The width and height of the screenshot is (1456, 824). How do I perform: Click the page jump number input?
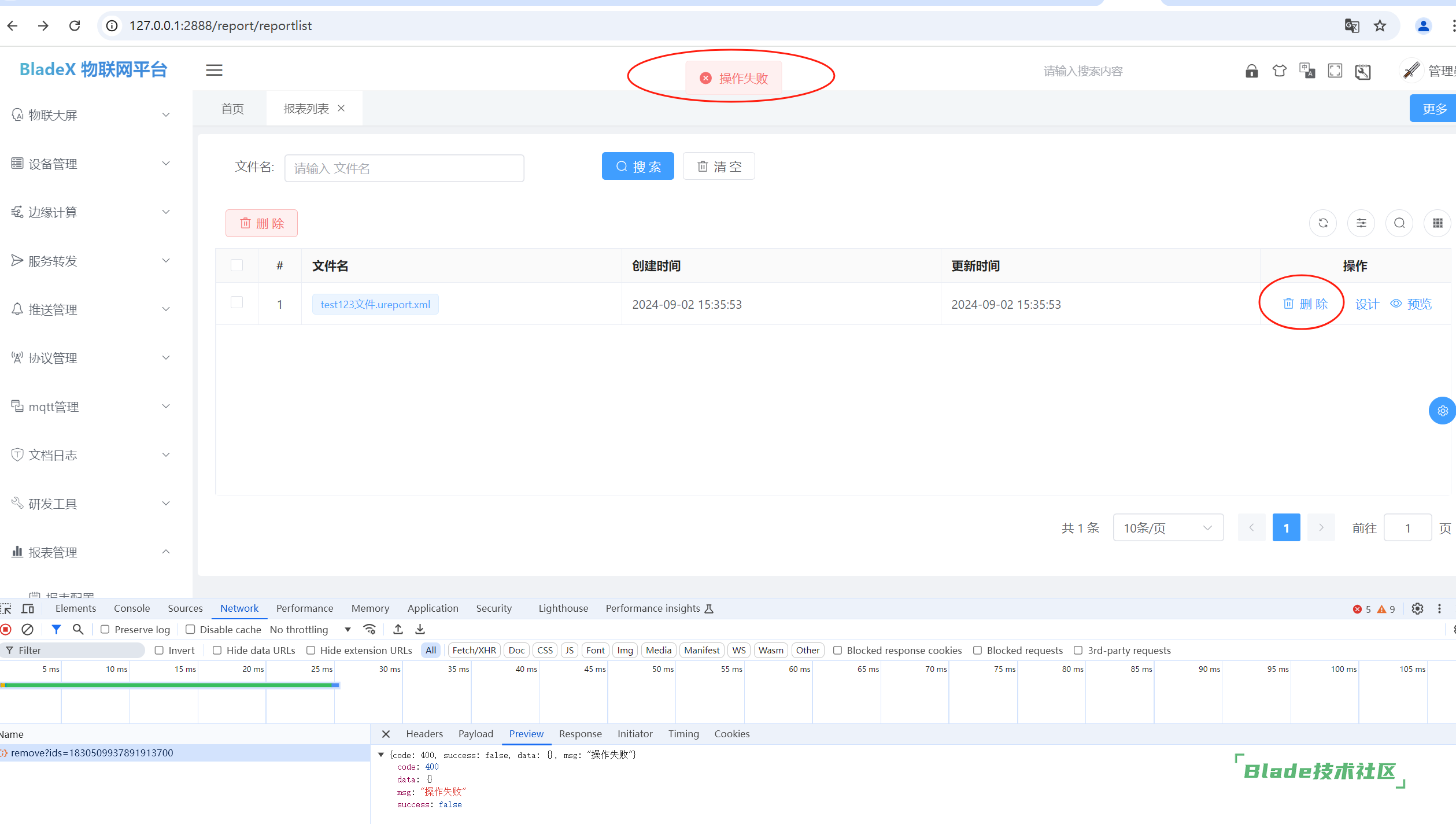tap(1407, 527)
